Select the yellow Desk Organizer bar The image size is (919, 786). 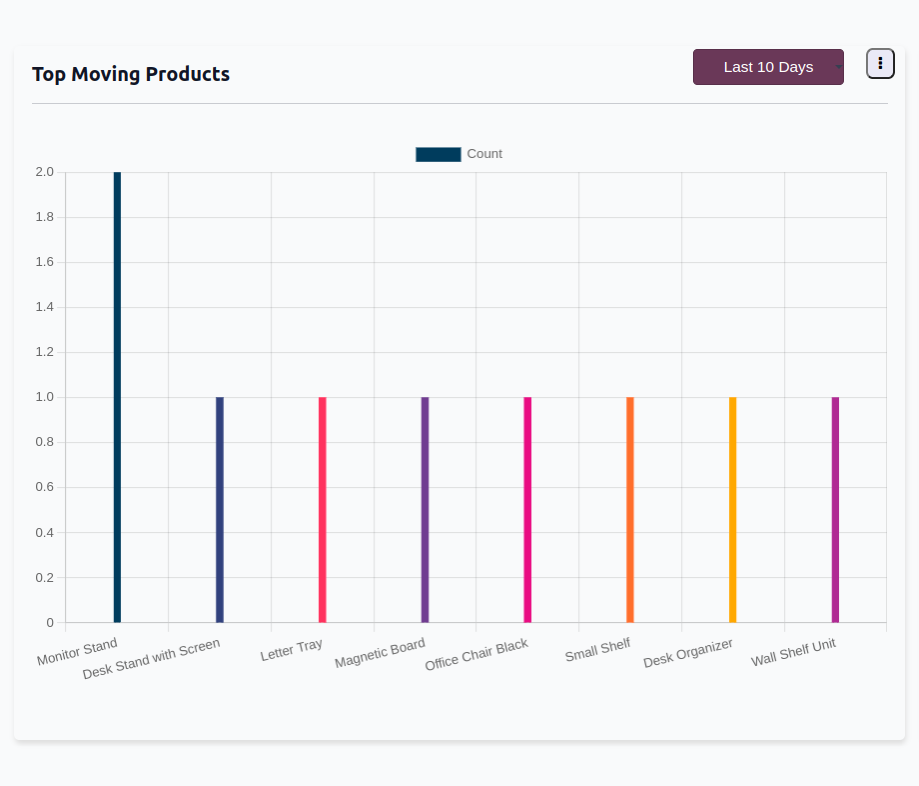coord(732,510)
